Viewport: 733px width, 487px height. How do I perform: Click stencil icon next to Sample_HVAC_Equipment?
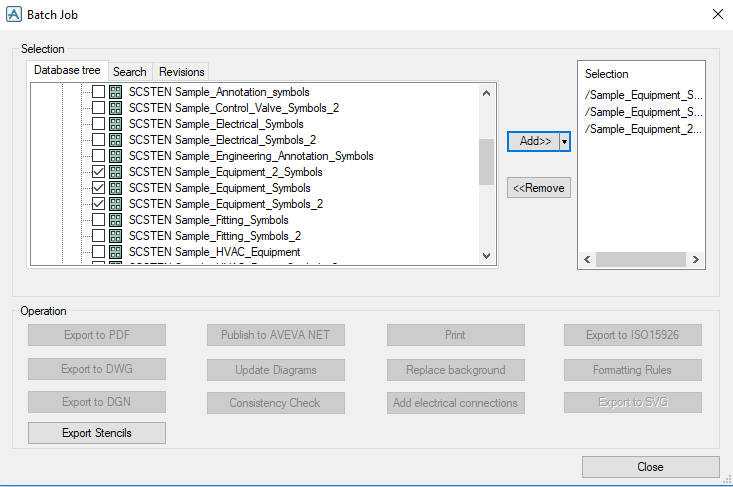tap(115, 252)
